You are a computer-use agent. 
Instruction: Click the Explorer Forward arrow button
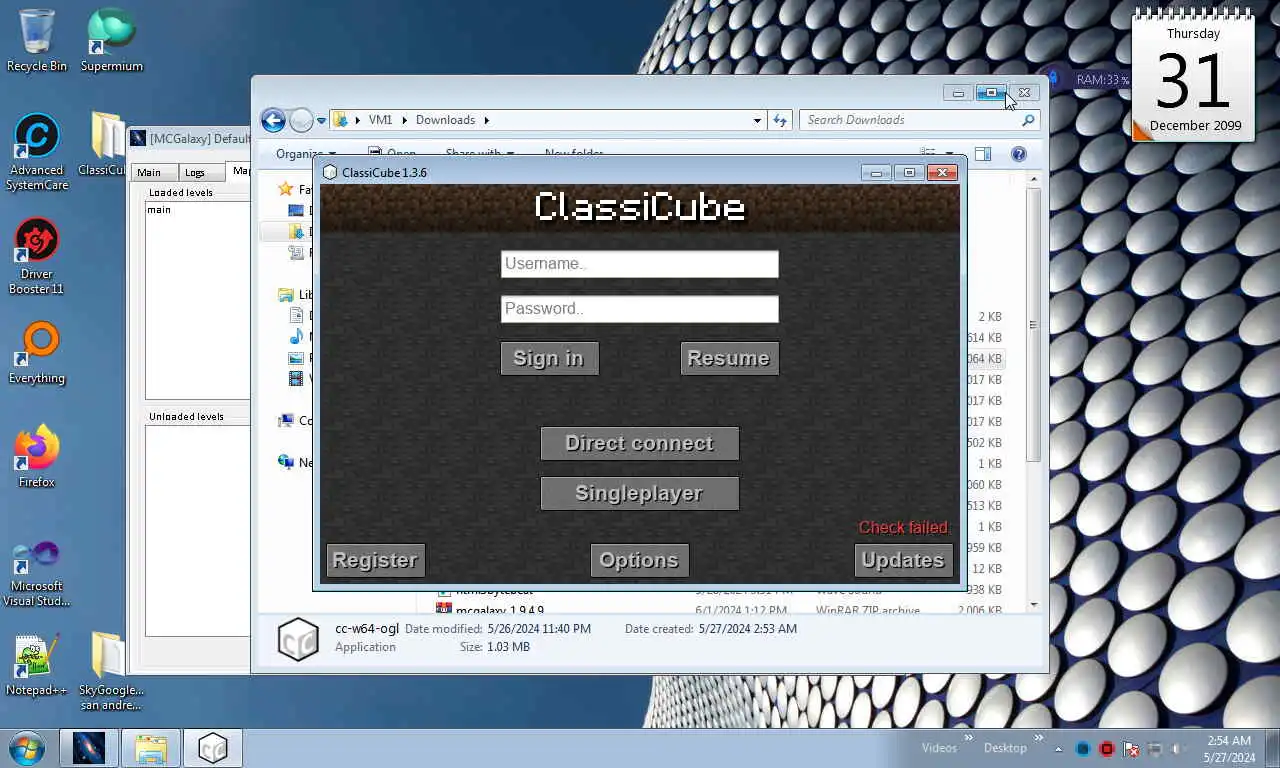click(x=301, y=121)
